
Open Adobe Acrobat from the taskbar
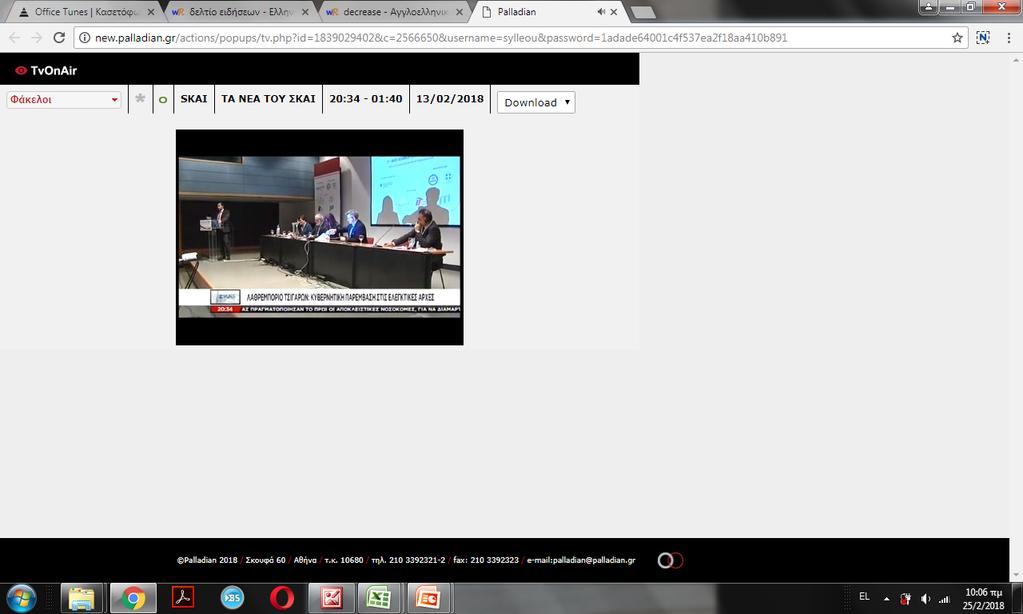click(183, 598)
